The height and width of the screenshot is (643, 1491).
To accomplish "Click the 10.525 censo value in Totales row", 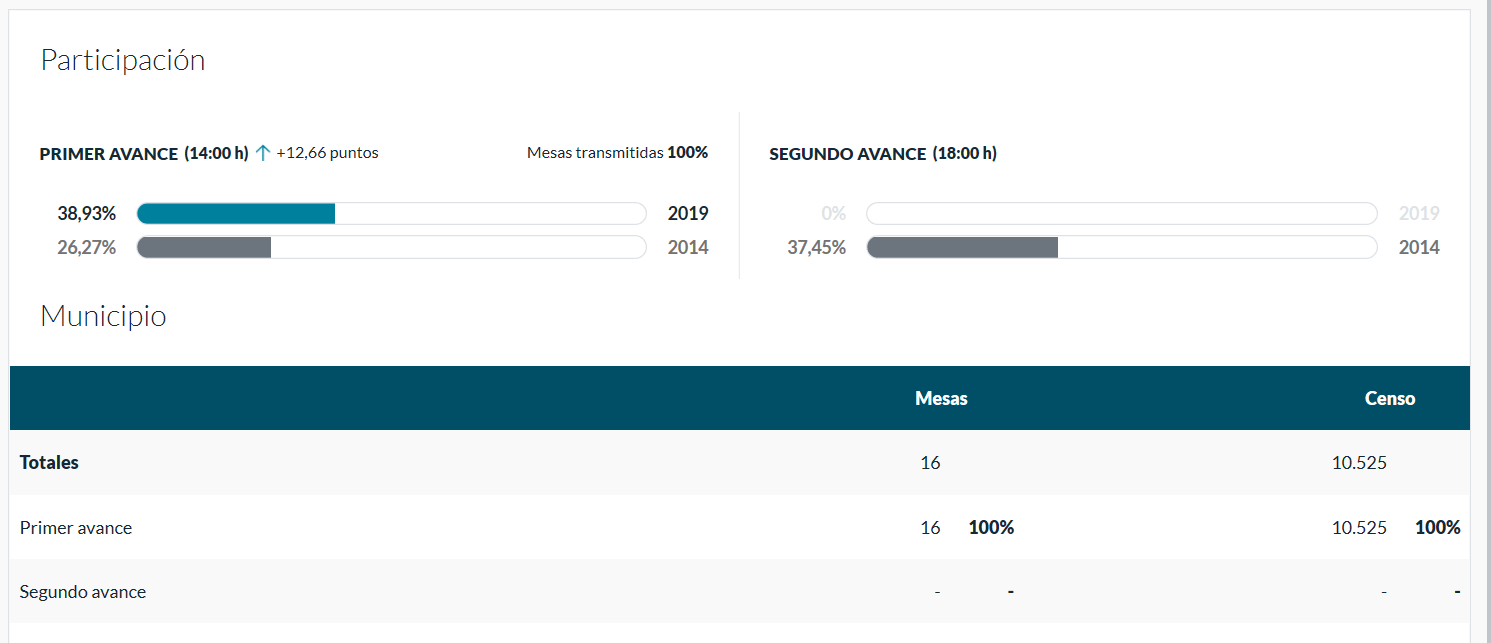I will click(1359, 463).
